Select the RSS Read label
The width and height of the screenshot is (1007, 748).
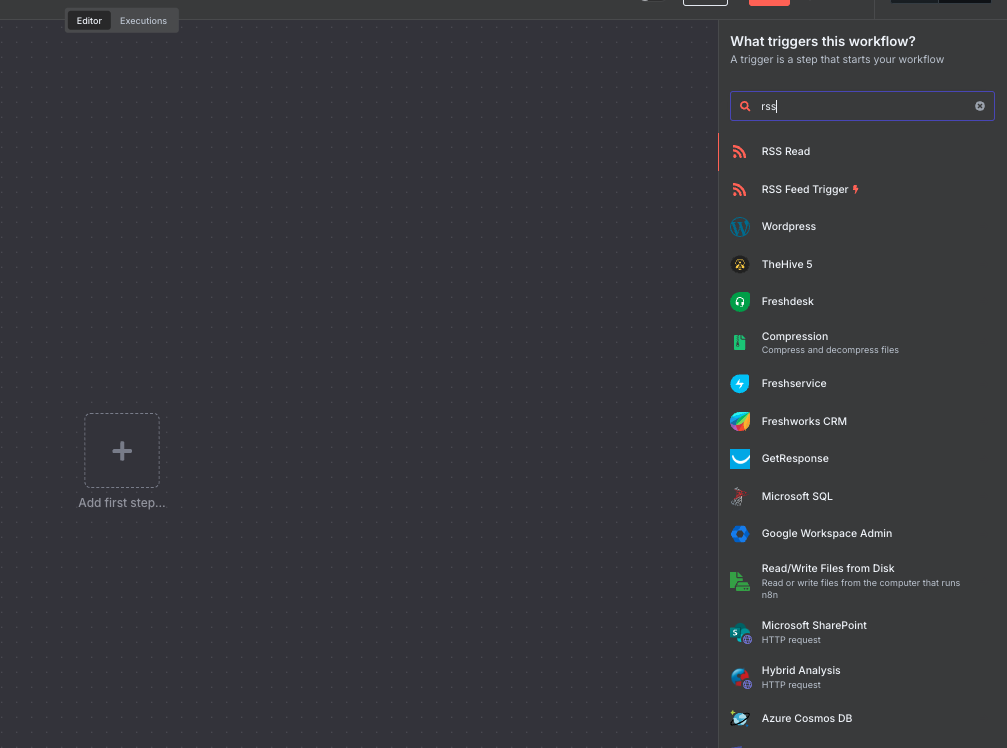pos(785,152)
